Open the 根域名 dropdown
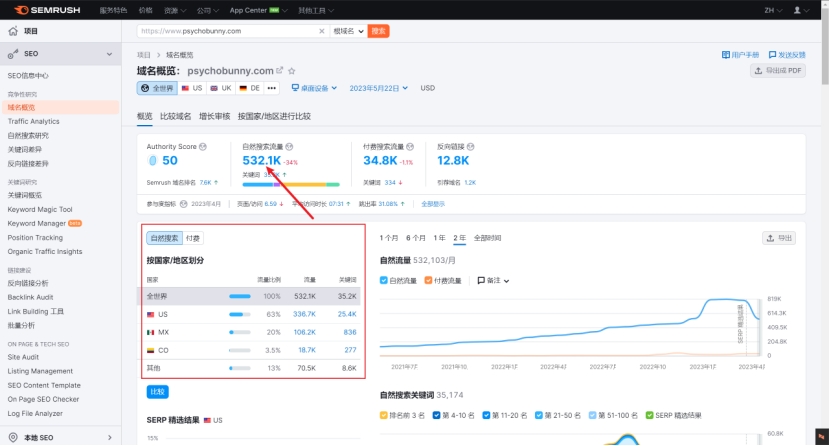The height and width of the screenshot is (446, 830). pos(348,31)
